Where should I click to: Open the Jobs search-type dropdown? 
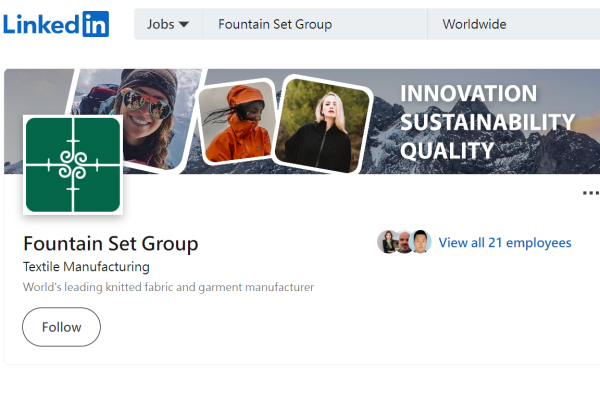(x=168, y=24)
